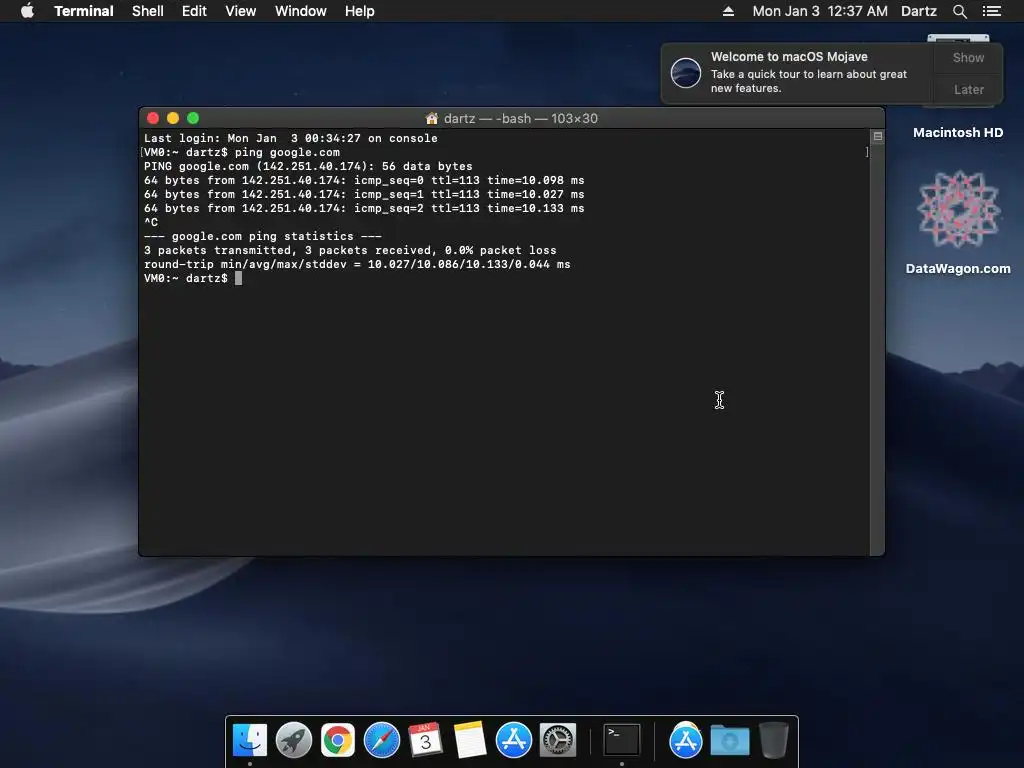Select Macintosh HD desktop label
Image resolution: width=1024 pixels, height=768 pixels.
[x=957, y=133]
